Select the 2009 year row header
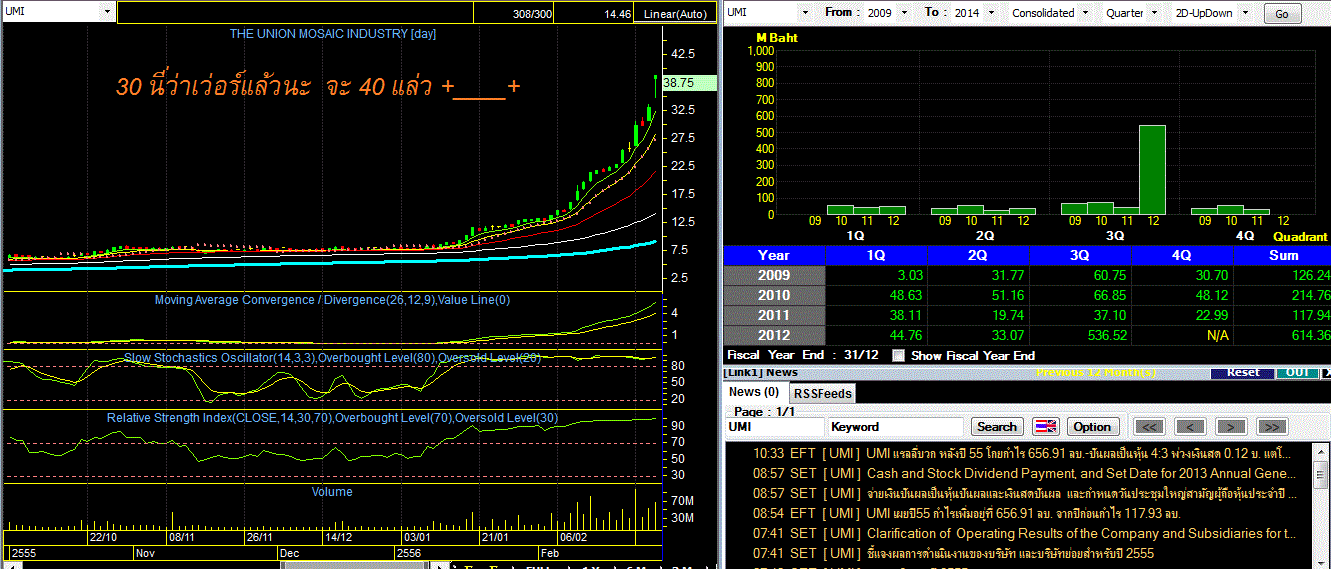 tap(774, 275)
